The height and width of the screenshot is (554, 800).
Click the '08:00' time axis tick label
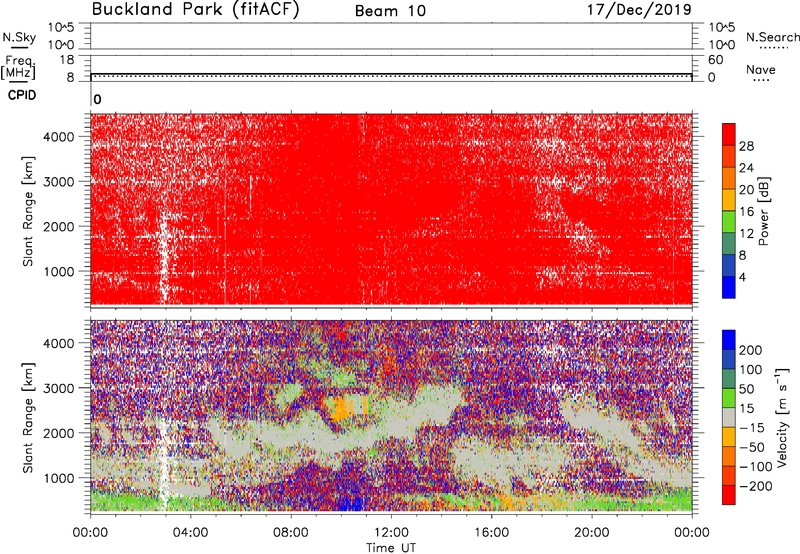pyautogui.click(x=291, y=533)
